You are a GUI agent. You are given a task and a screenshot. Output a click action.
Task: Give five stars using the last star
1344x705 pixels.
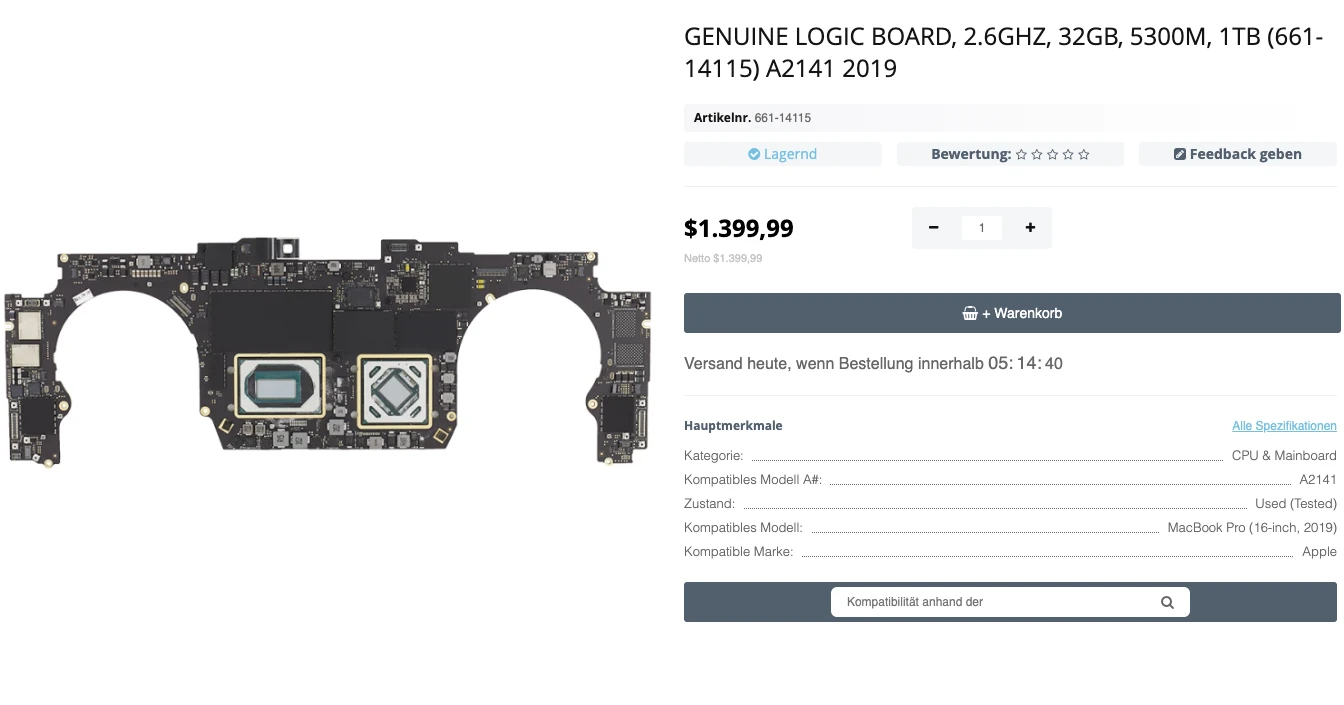click(1084, 155)
